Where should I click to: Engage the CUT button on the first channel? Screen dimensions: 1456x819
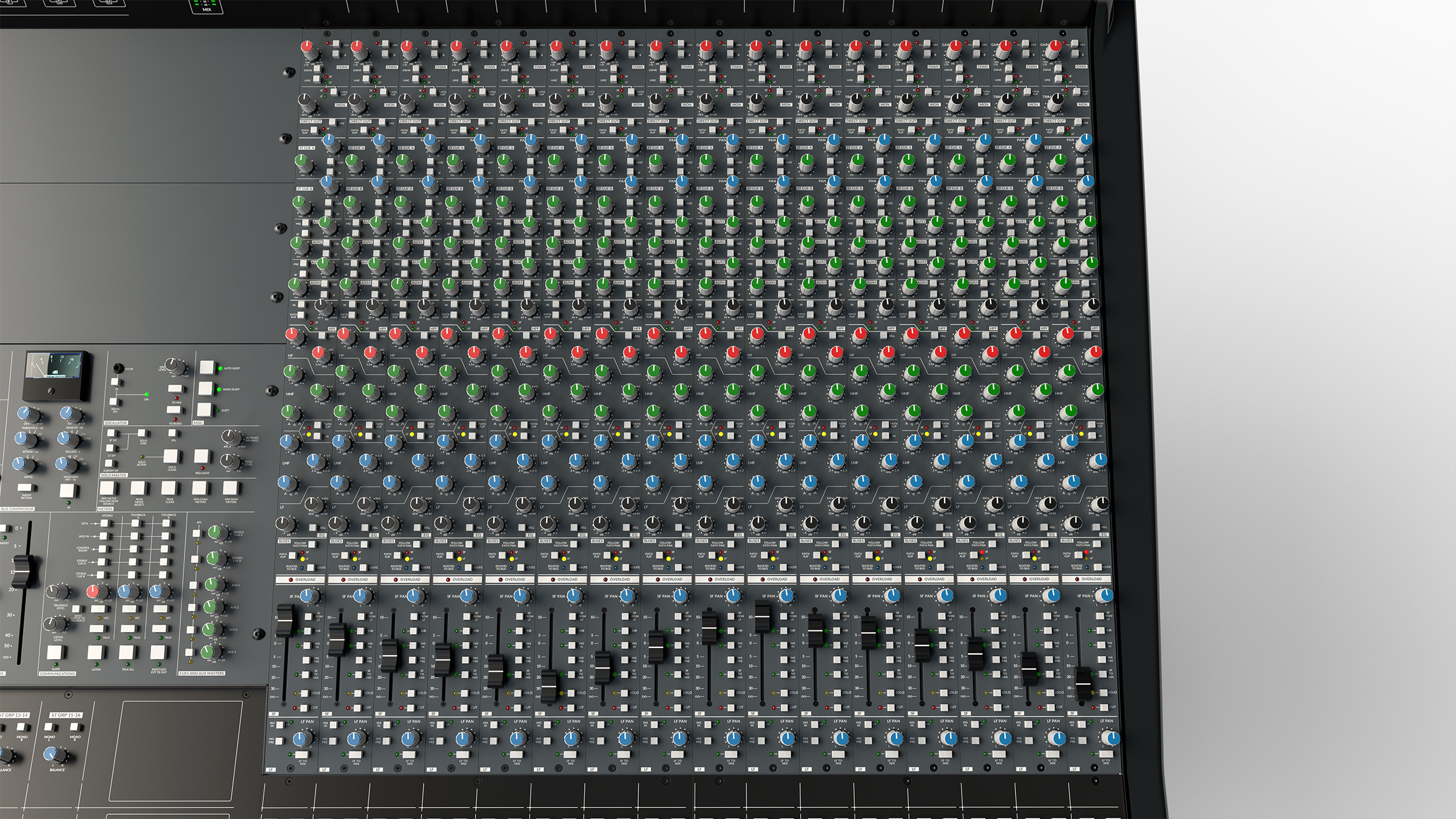pos(305,707)
